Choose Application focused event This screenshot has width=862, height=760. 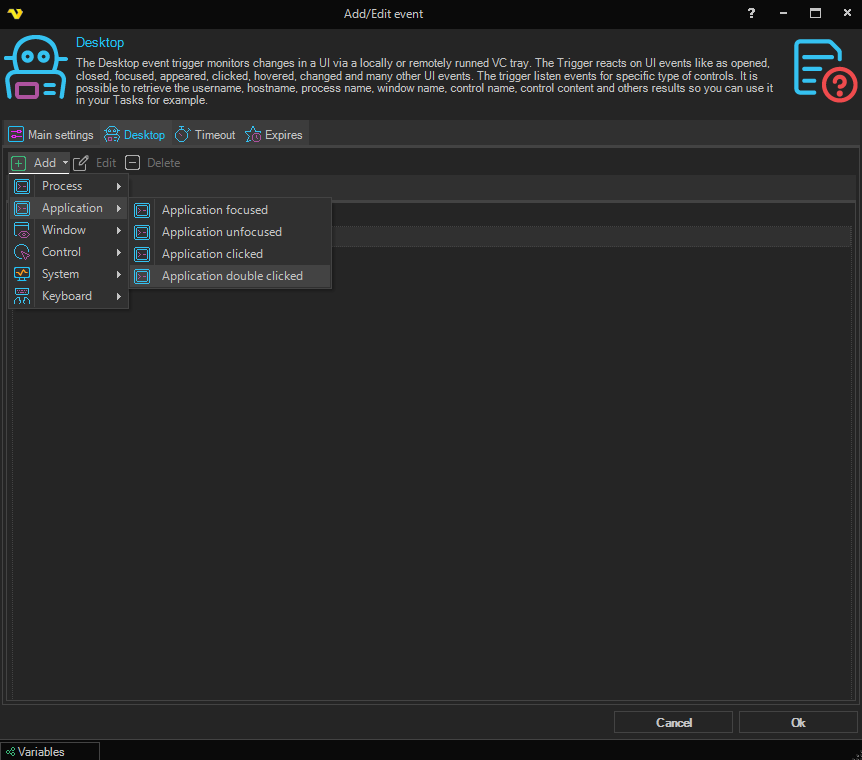[230, 210]
